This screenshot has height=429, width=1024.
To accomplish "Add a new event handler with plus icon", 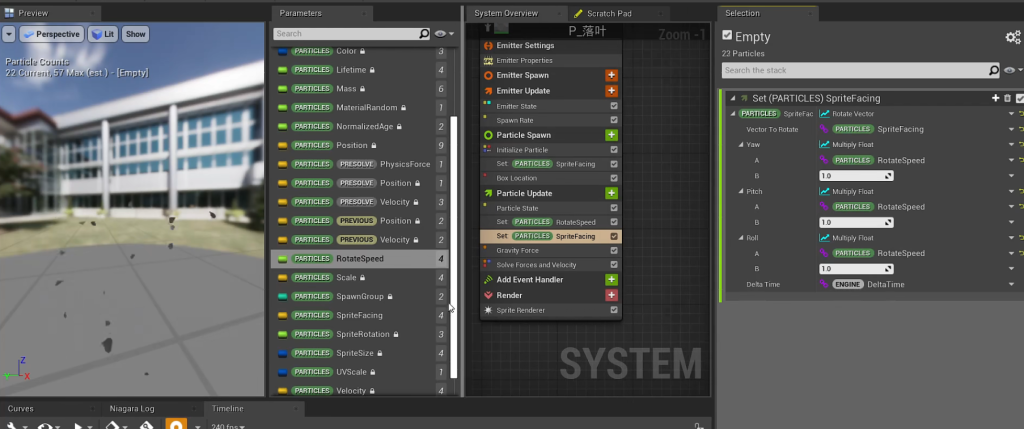I will click(x=611, y=280).
